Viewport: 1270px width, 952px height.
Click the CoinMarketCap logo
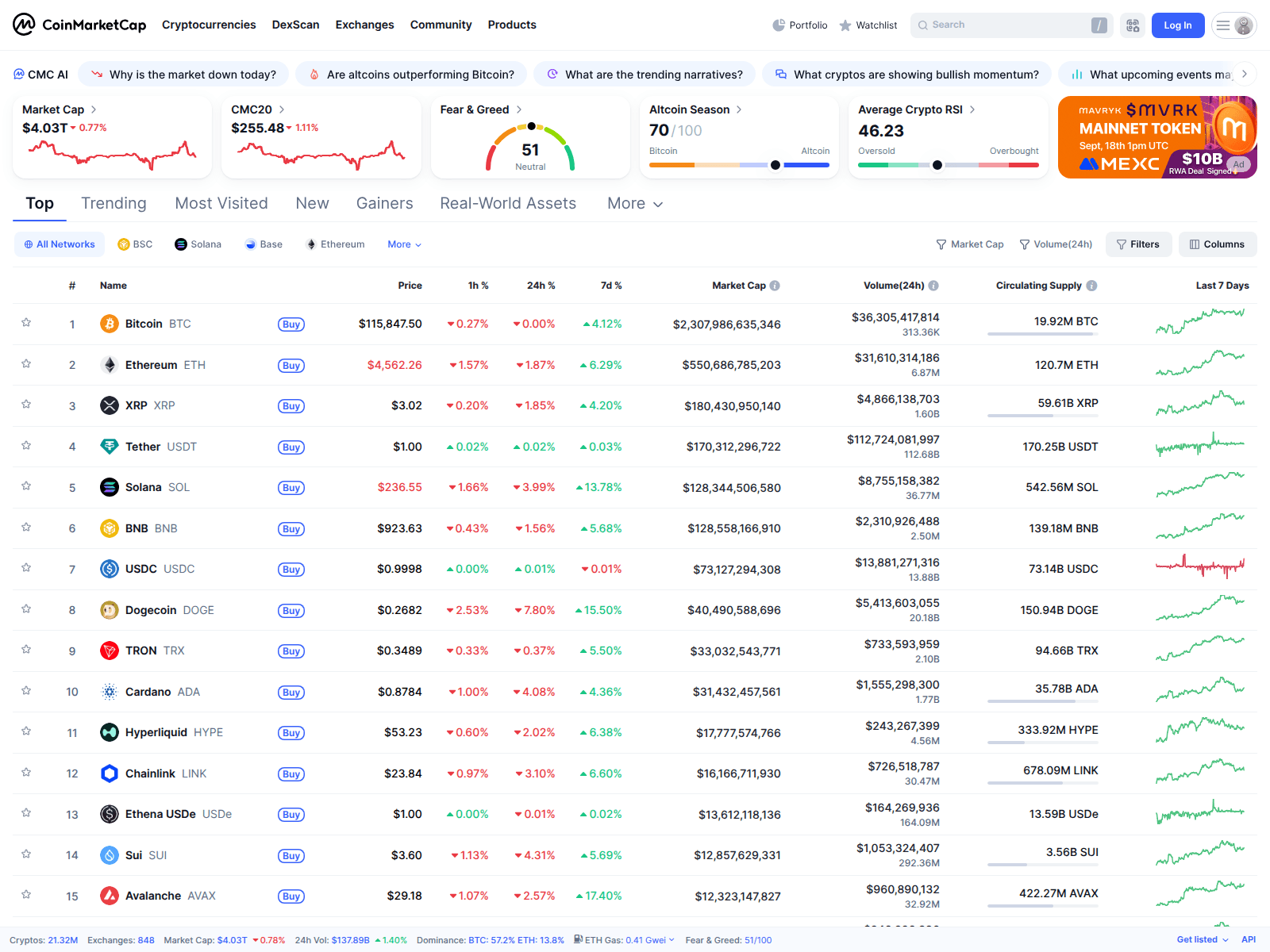(79, 25)
